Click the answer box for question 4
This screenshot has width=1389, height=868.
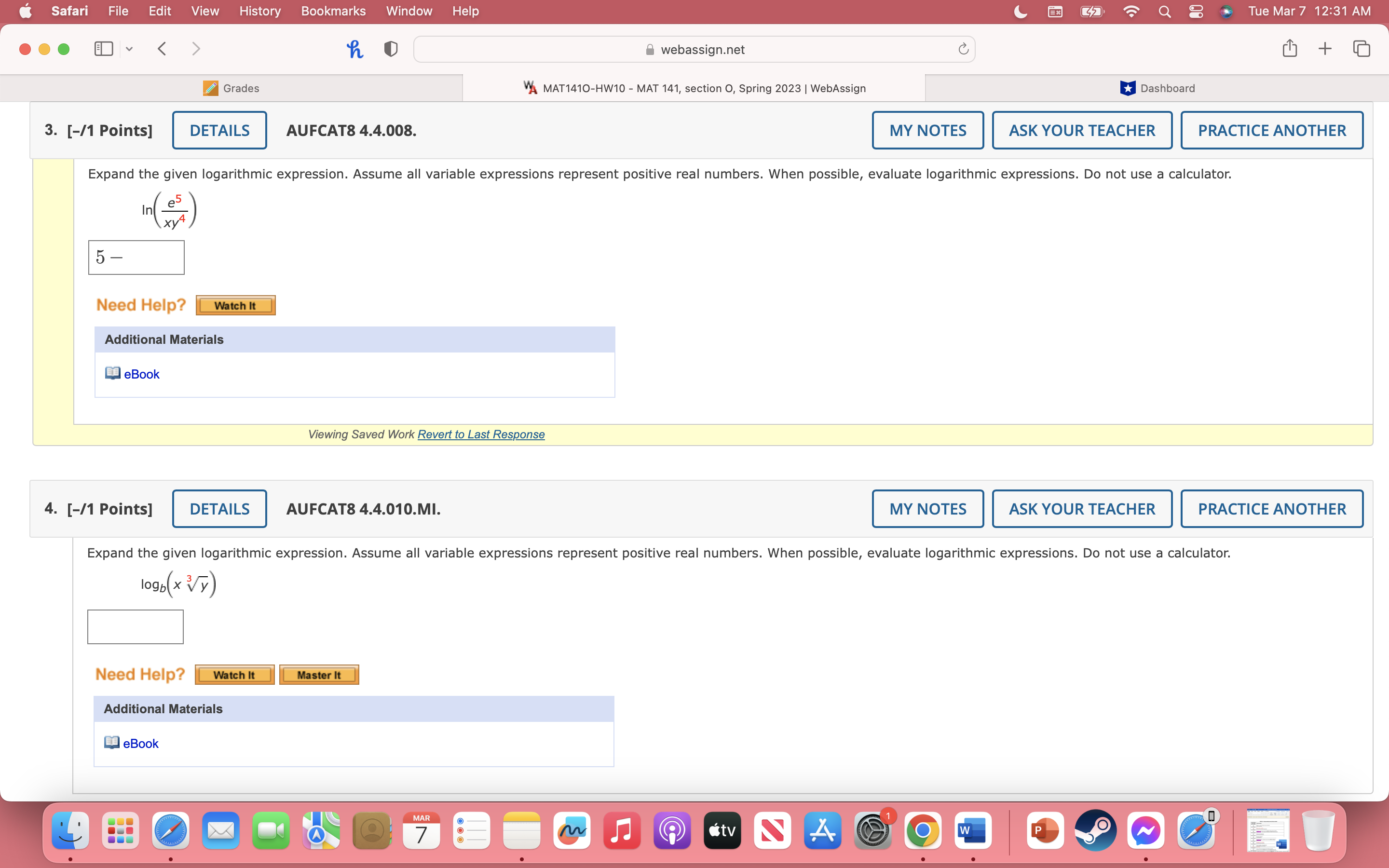point(135,626)
